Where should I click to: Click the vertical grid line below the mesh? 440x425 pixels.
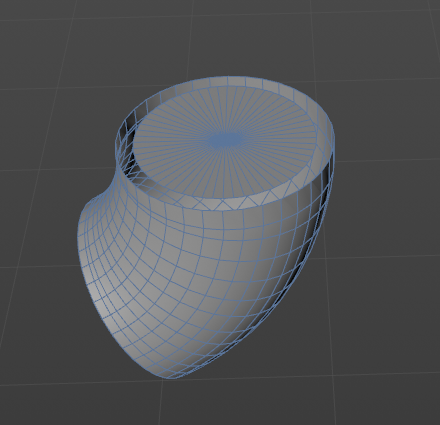coord(161,400)
